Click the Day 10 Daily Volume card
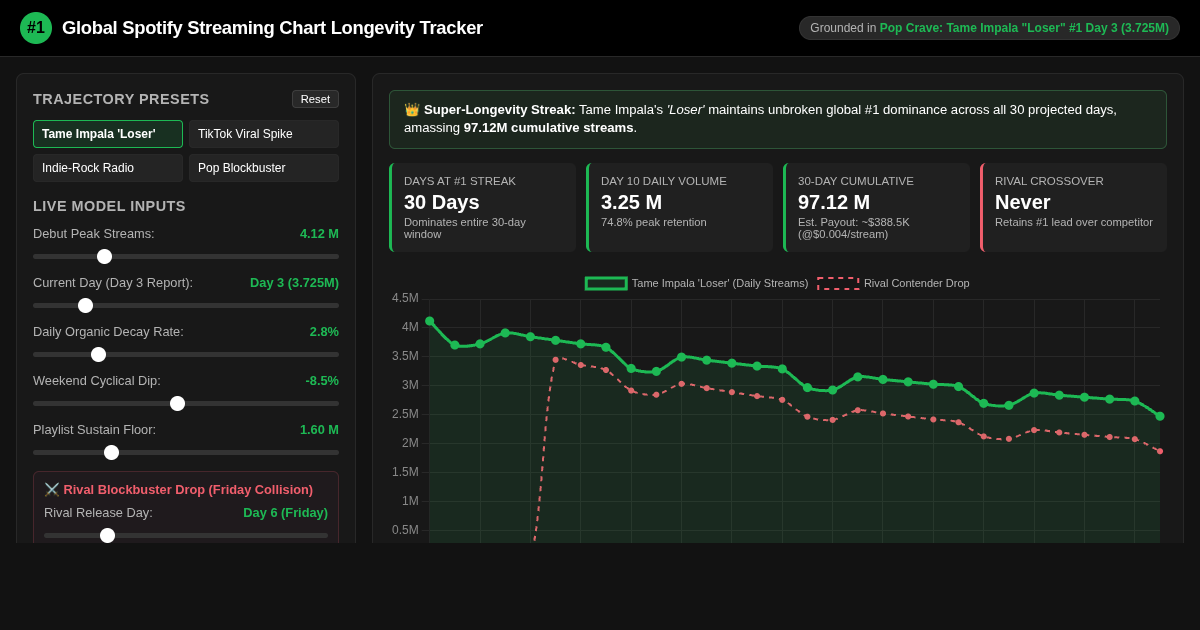1200x630 pixels. tap(679, 207)
